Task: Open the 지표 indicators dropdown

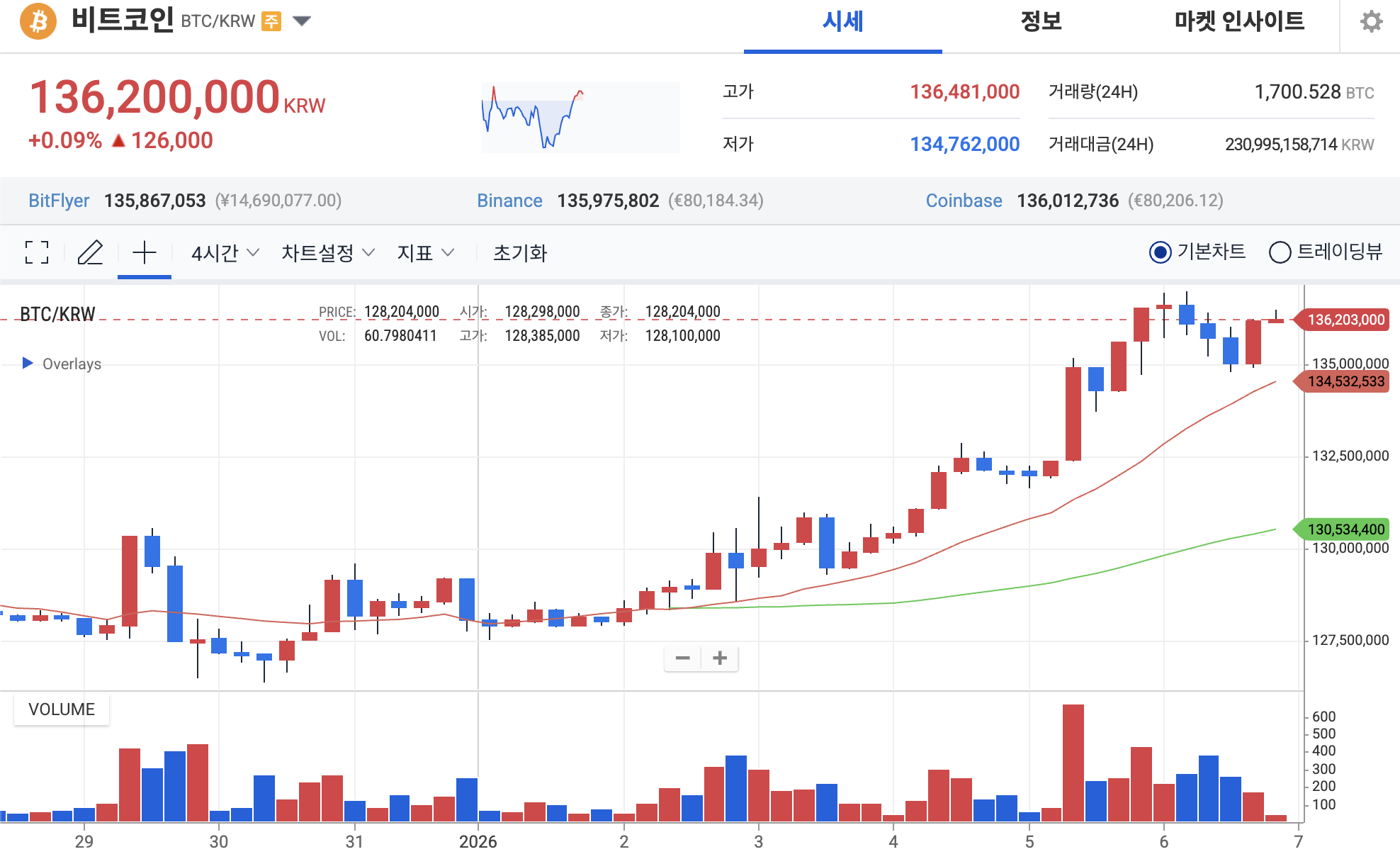Action: tap(425, 253)
